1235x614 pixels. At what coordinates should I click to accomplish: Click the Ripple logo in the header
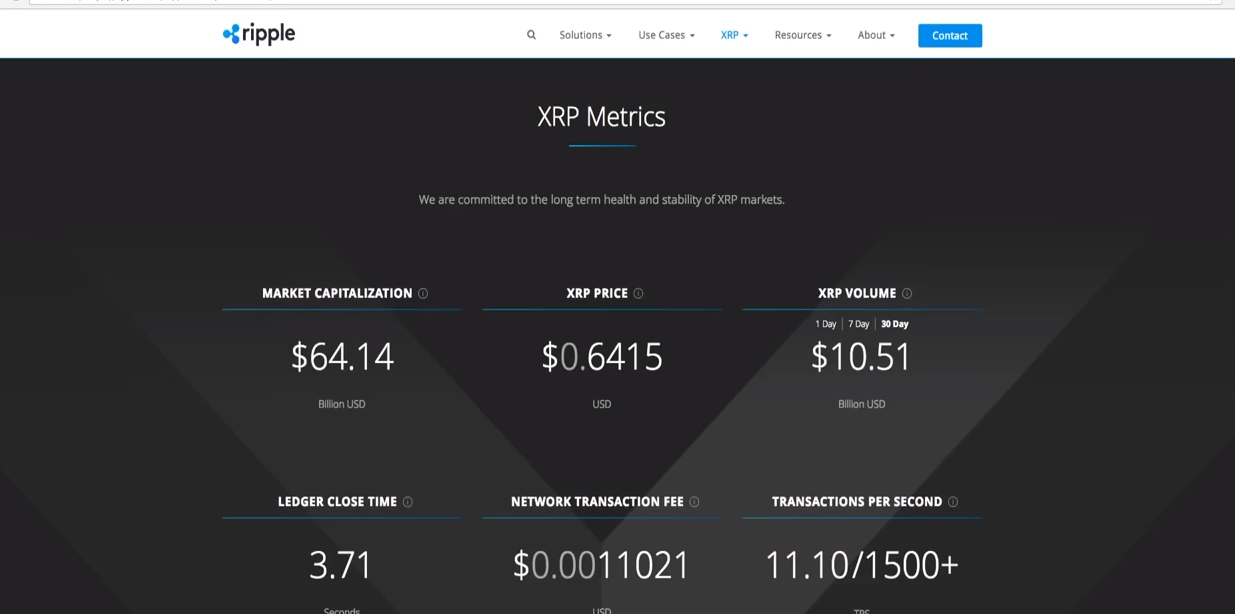(259, 34)
